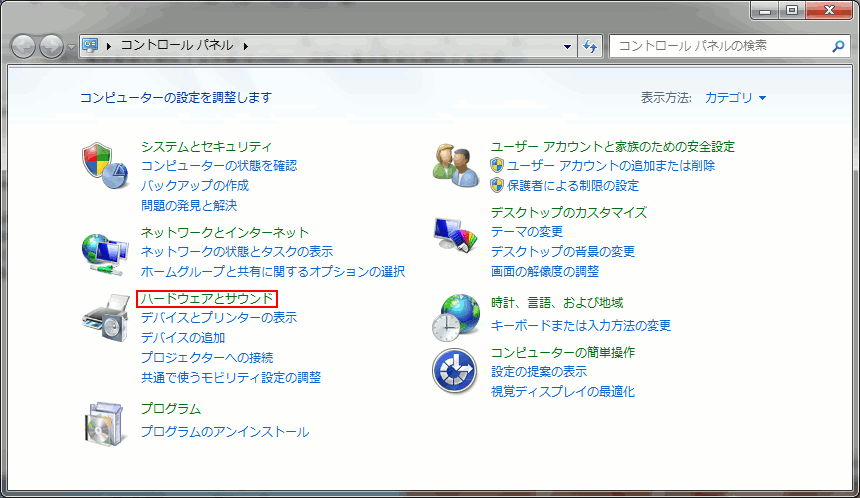
Task: Open 画面の解像度の調整 link
Action: click(545, 271)
